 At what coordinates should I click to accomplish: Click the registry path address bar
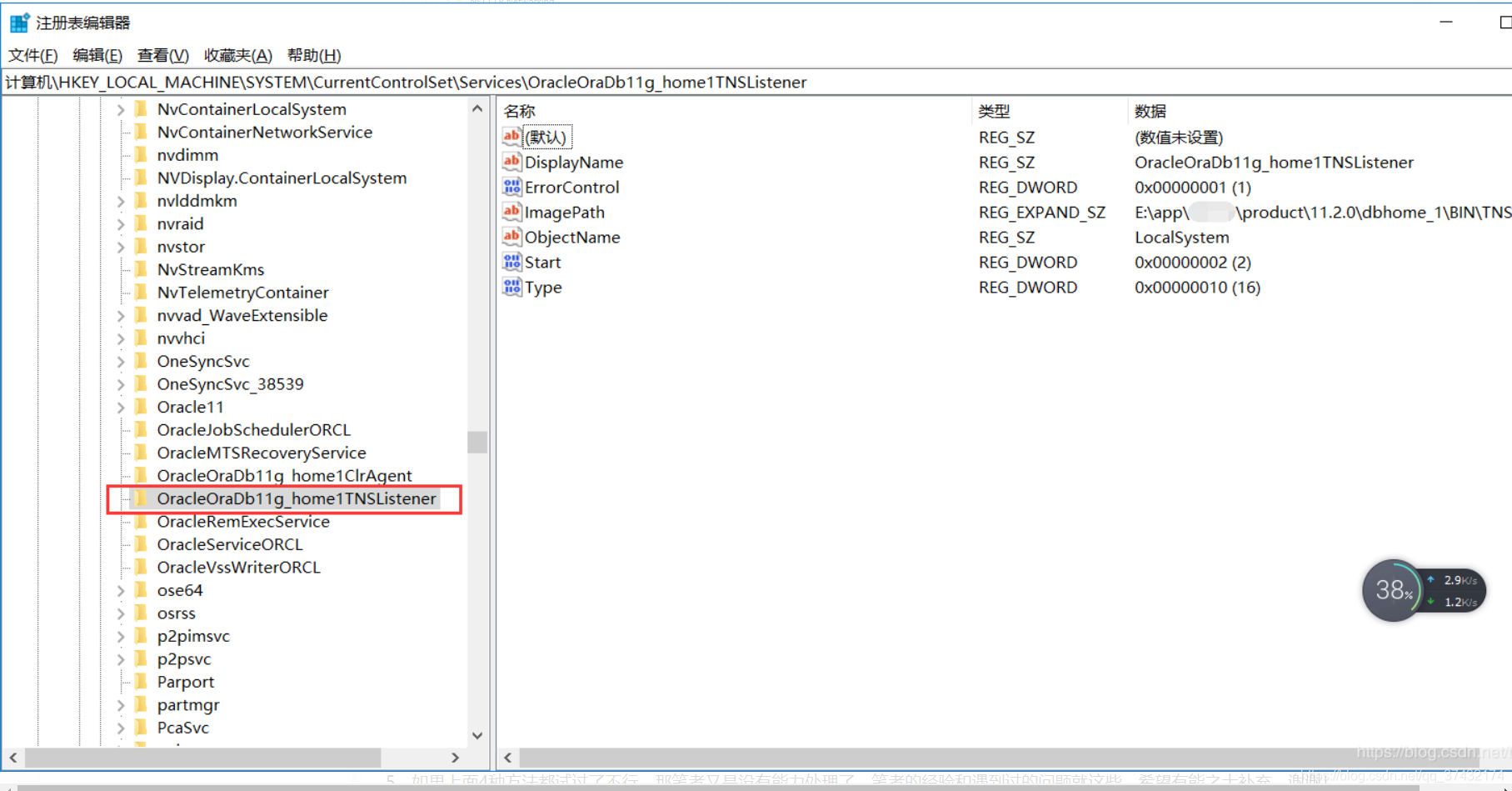point(756,83)
